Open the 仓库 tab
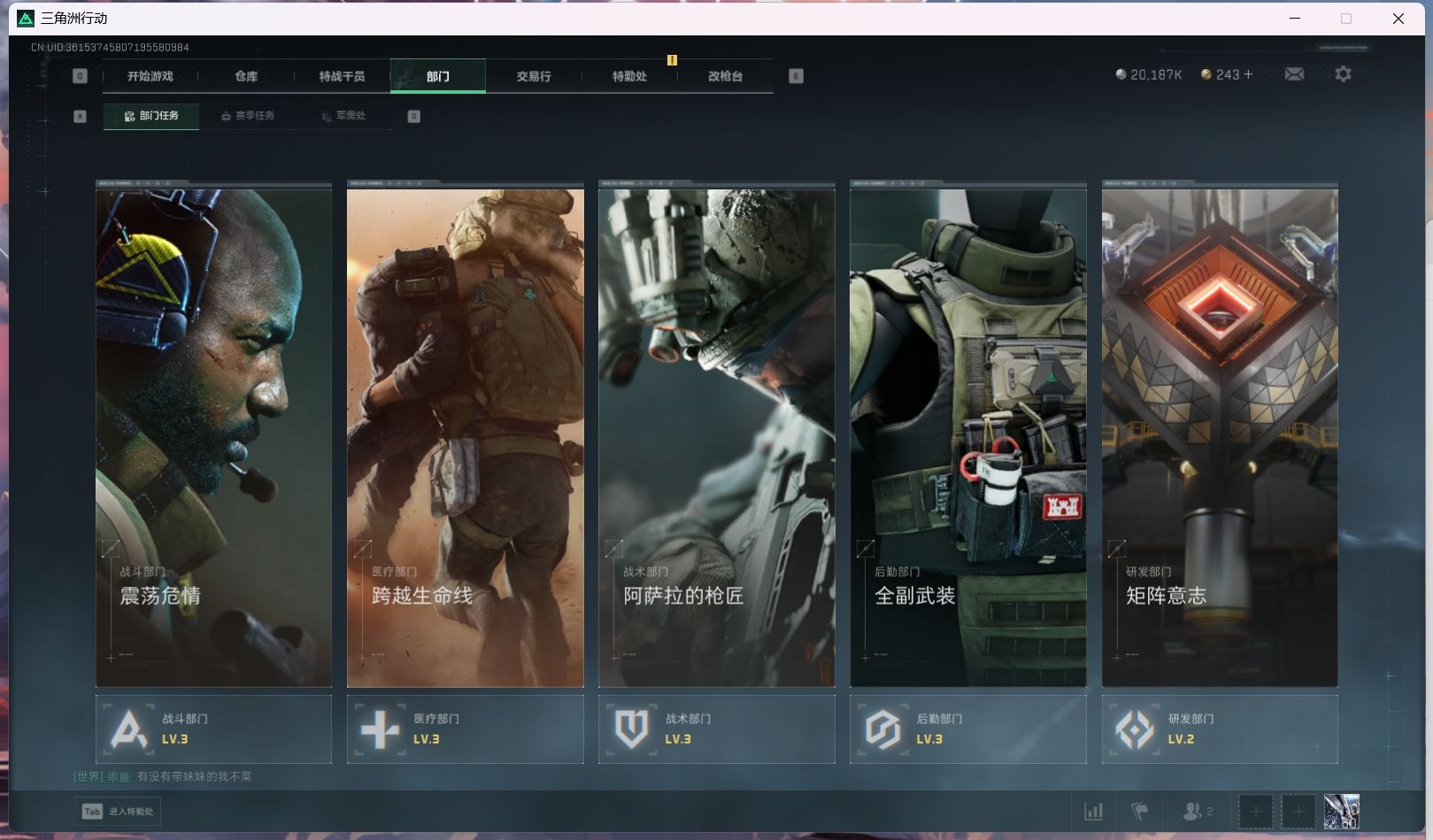The height and width of the screenshot is (840, 1433). 246,76
